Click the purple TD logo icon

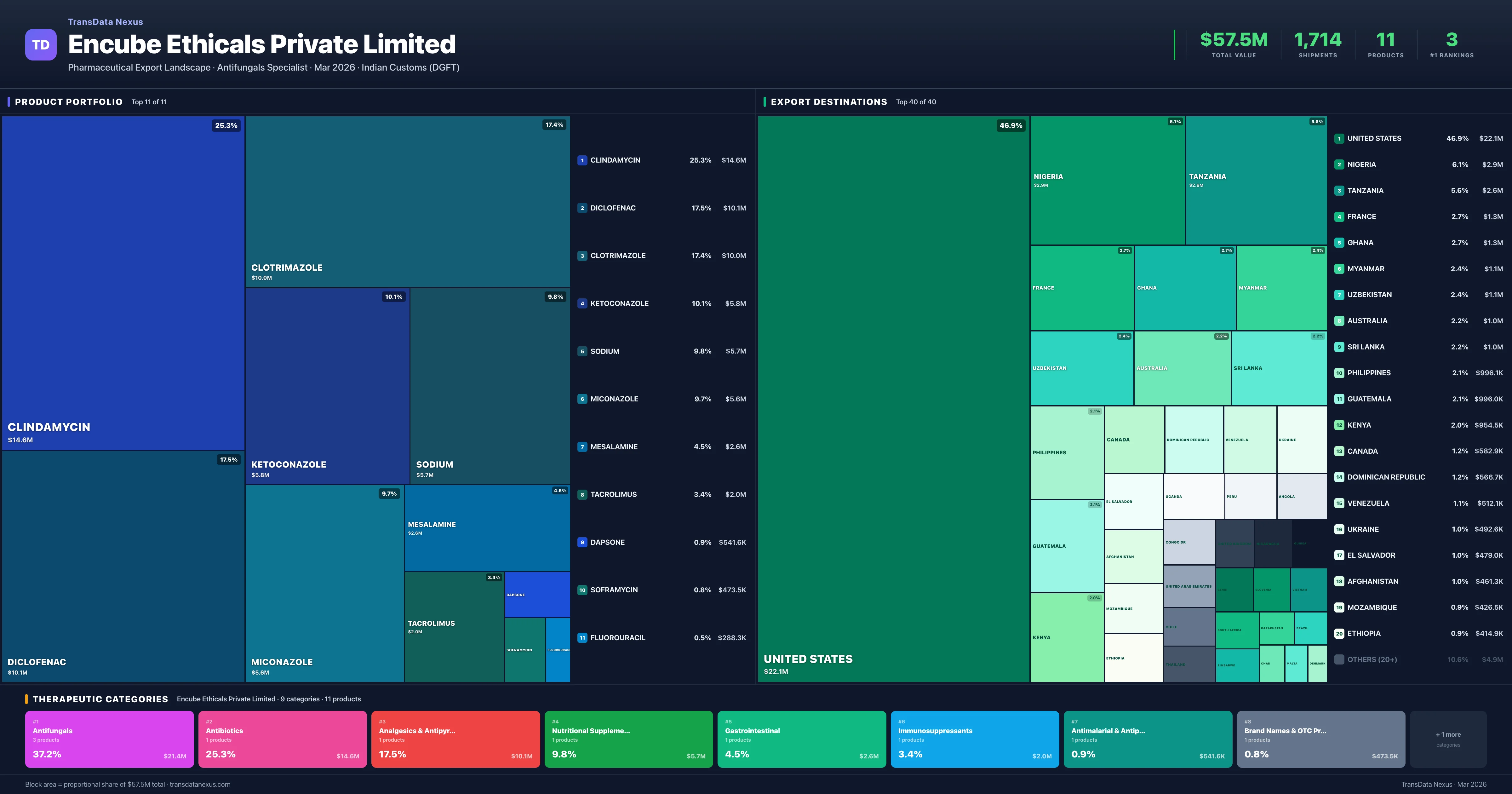tap(41, 45)
